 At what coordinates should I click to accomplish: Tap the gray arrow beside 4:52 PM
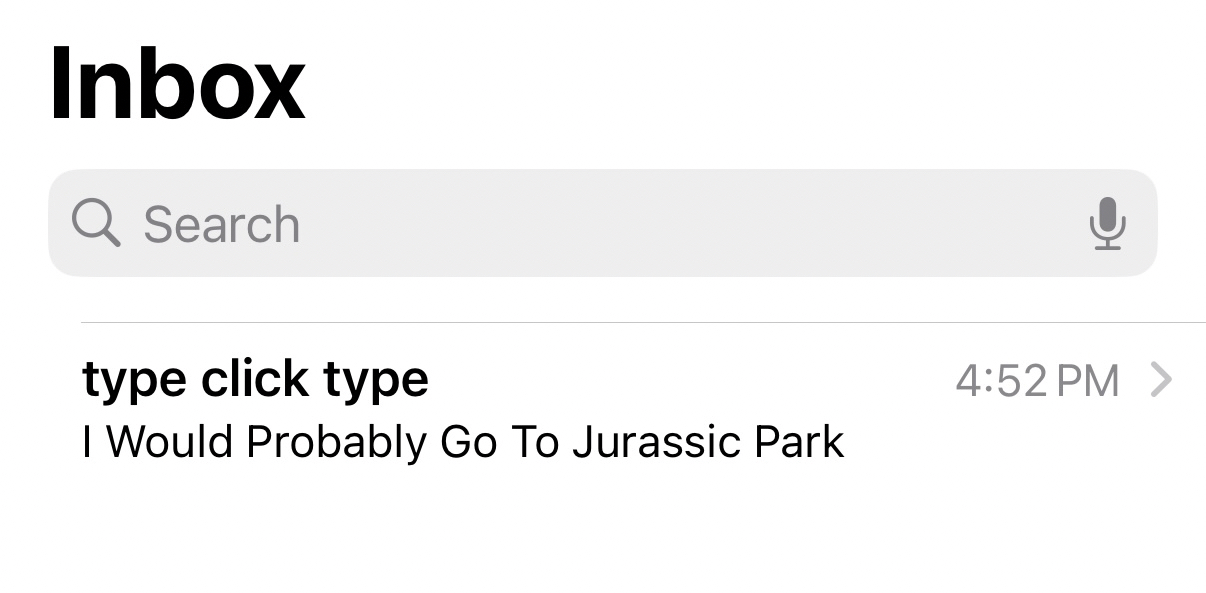pos(1161,380)
